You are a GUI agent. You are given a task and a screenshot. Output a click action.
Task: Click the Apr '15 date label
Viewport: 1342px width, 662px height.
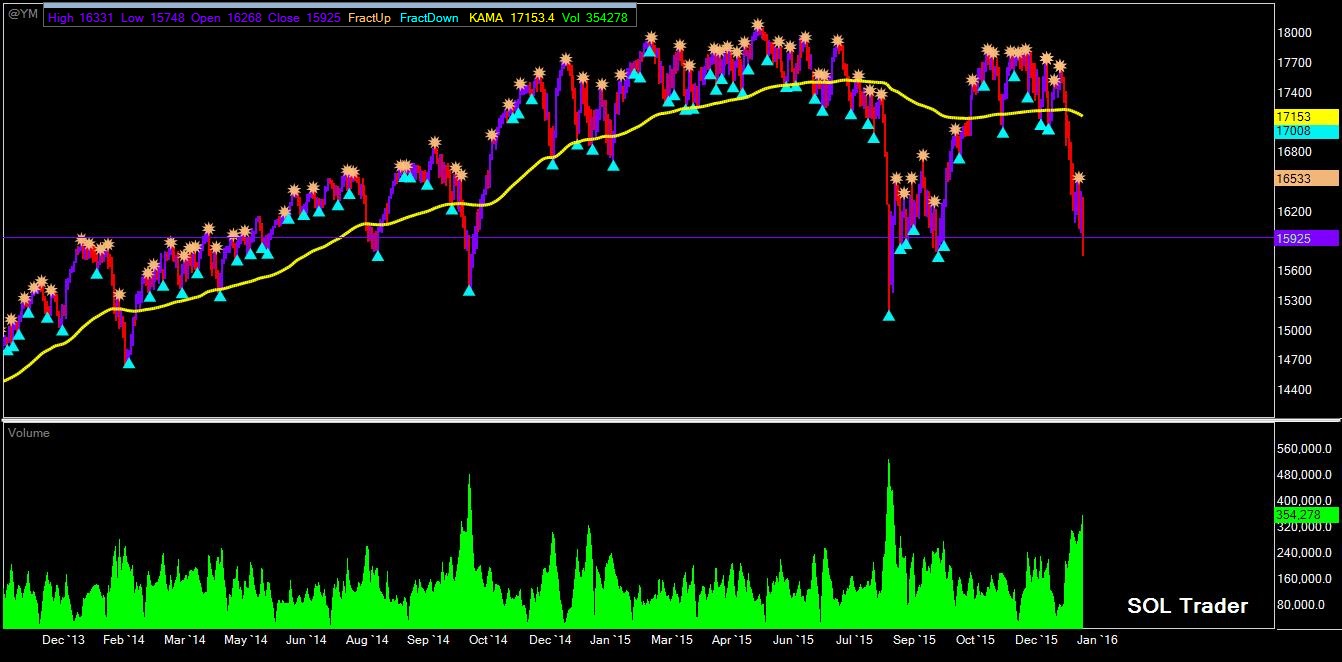[732, 640]
